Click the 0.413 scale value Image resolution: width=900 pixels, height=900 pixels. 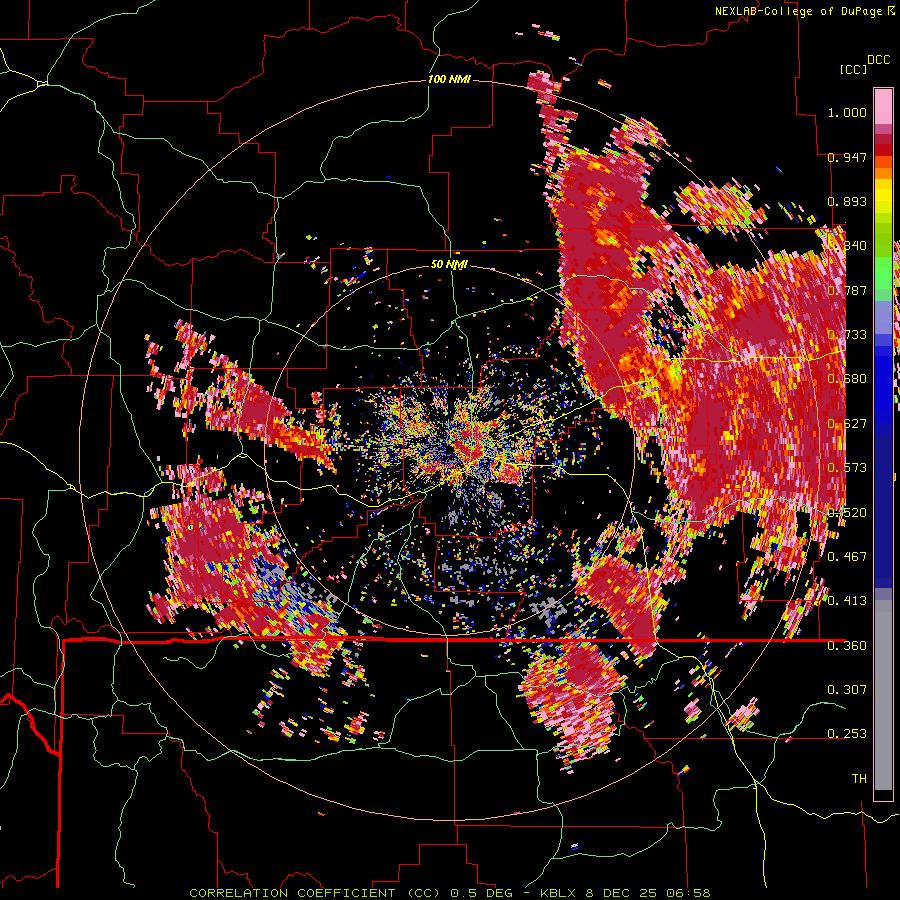847,601
